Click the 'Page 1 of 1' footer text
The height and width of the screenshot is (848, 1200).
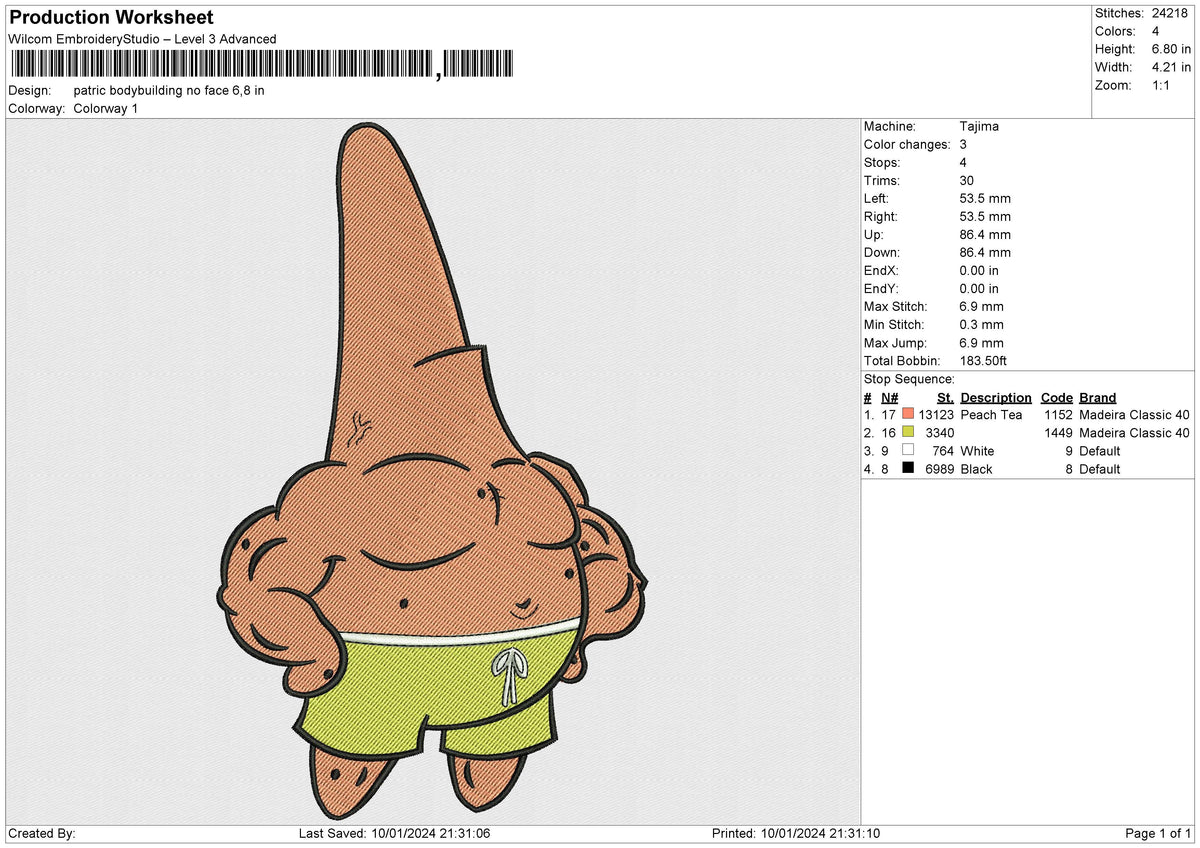(x=1158, y=834)
